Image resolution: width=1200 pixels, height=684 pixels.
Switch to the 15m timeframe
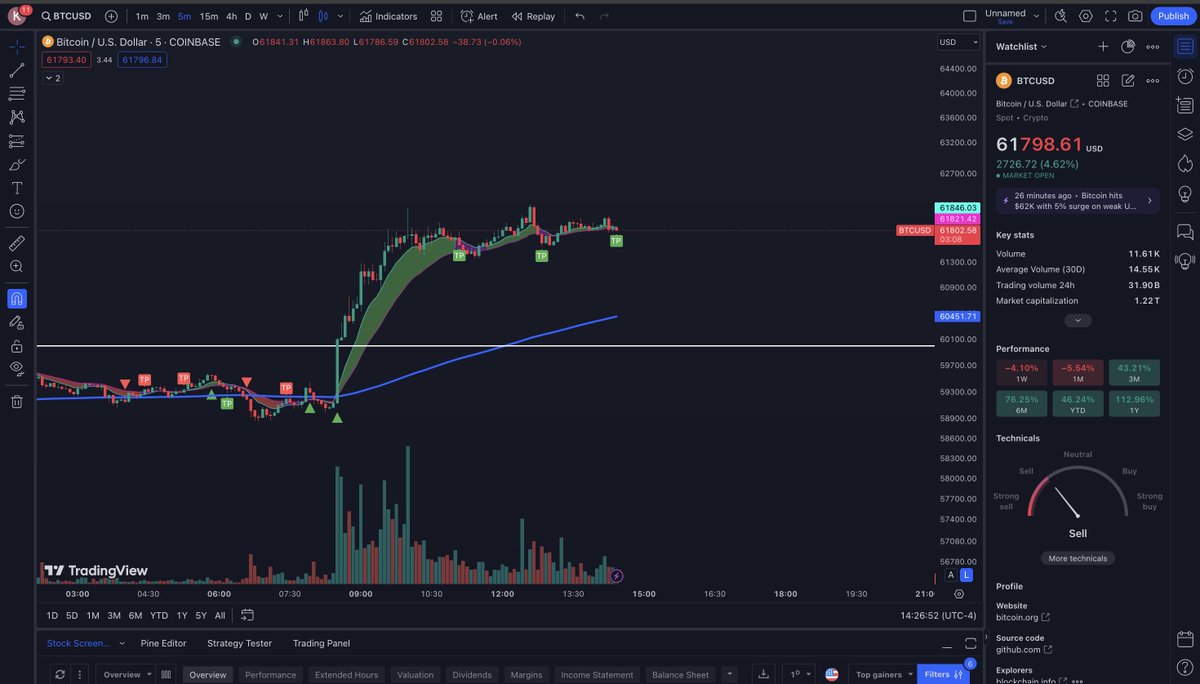[208, 16]
